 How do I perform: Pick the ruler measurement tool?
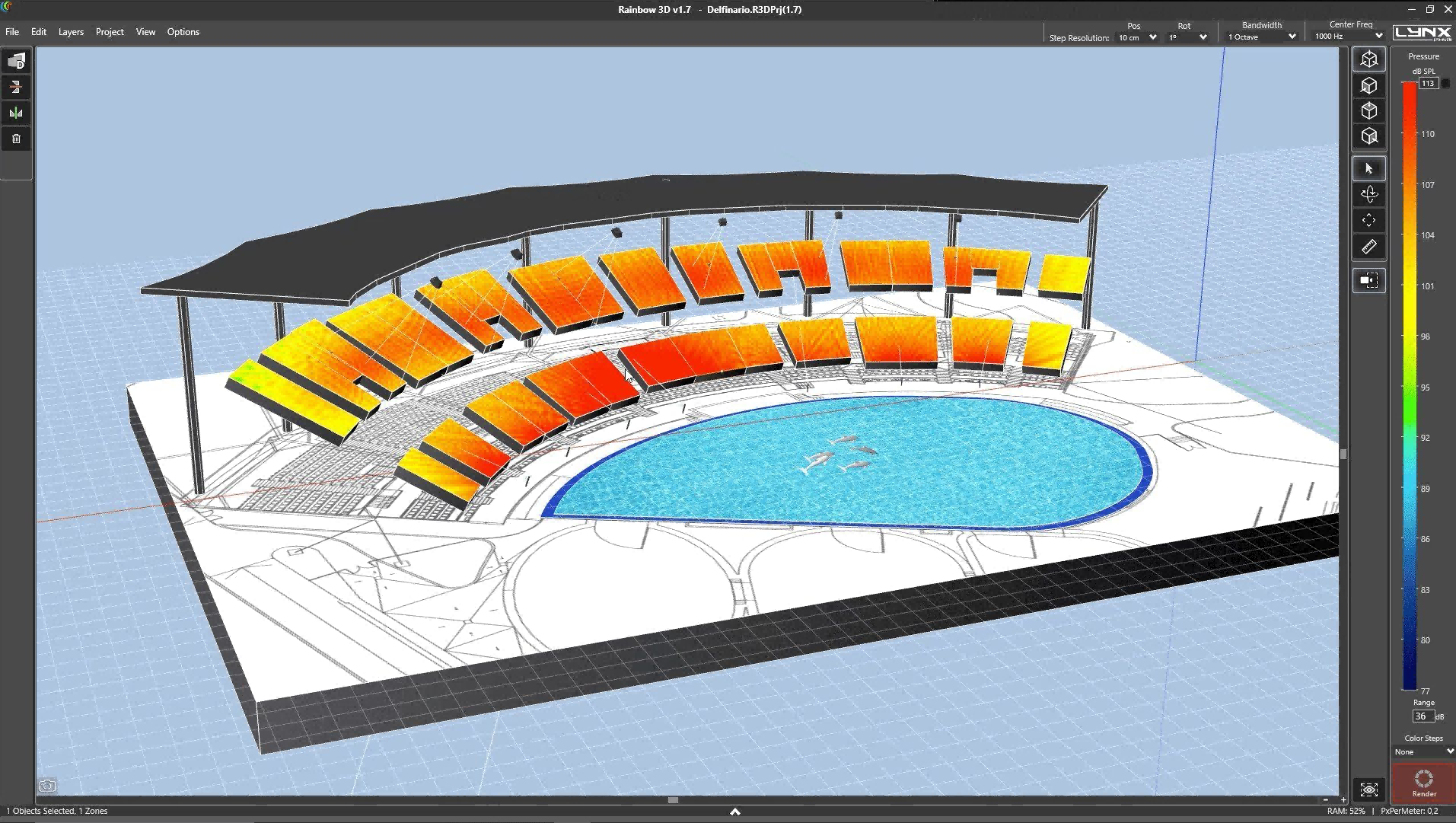point(1368,247)
